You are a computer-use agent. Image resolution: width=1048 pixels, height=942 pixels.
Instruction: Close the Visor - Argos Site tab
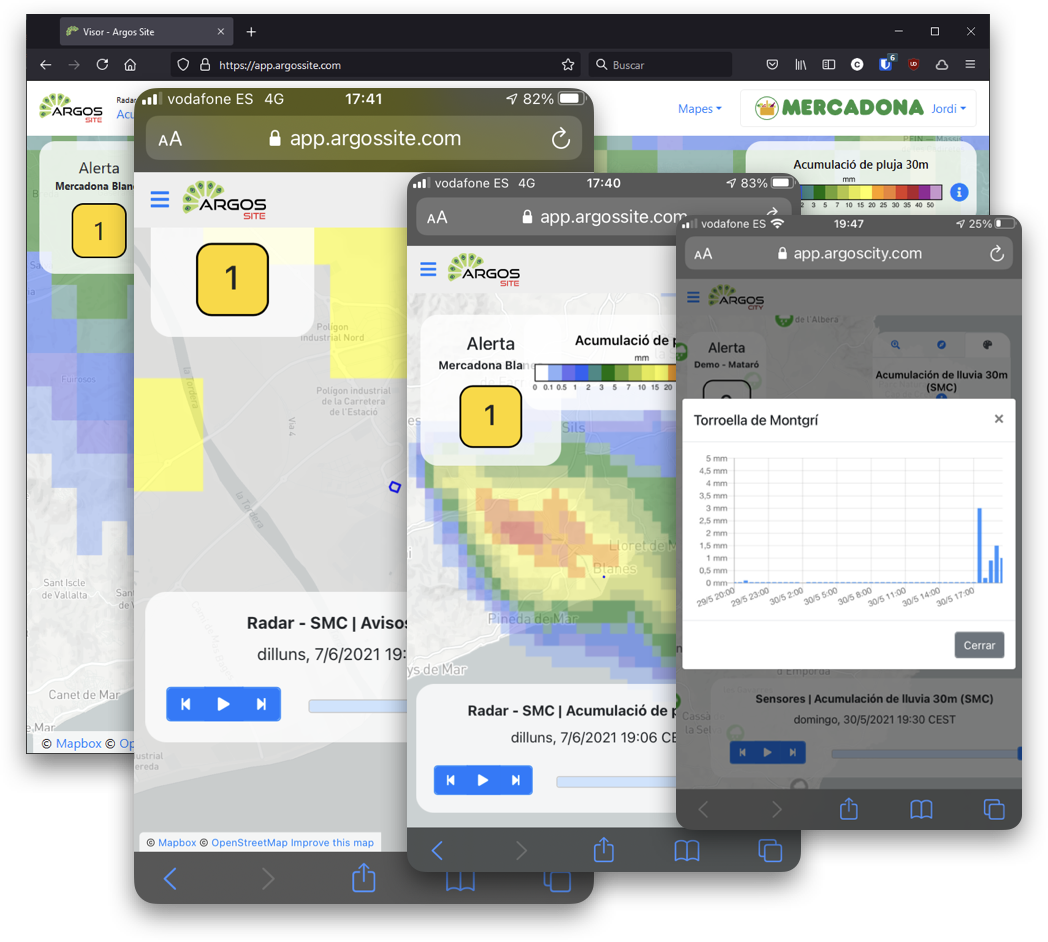221,31
